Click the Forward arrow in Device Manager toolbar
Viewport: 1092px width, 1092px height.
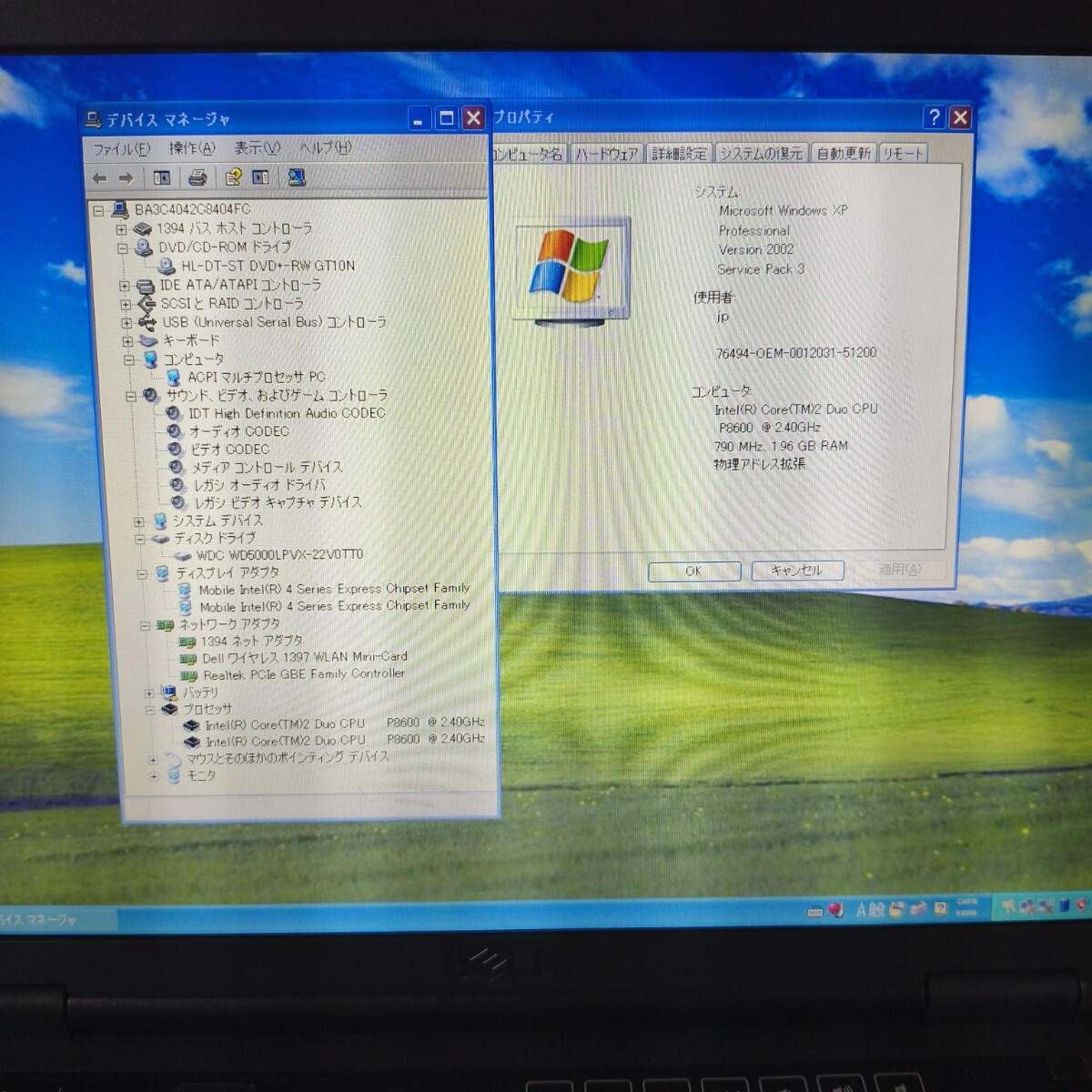tap(126, 178)
